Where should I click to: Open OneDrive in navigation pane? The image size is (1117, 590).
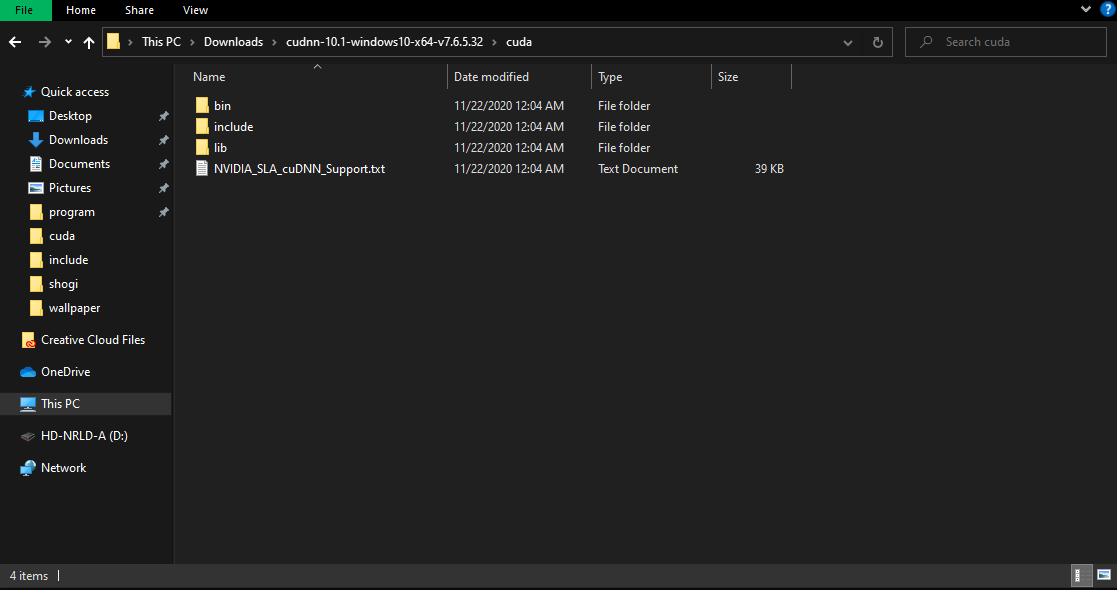66,372
